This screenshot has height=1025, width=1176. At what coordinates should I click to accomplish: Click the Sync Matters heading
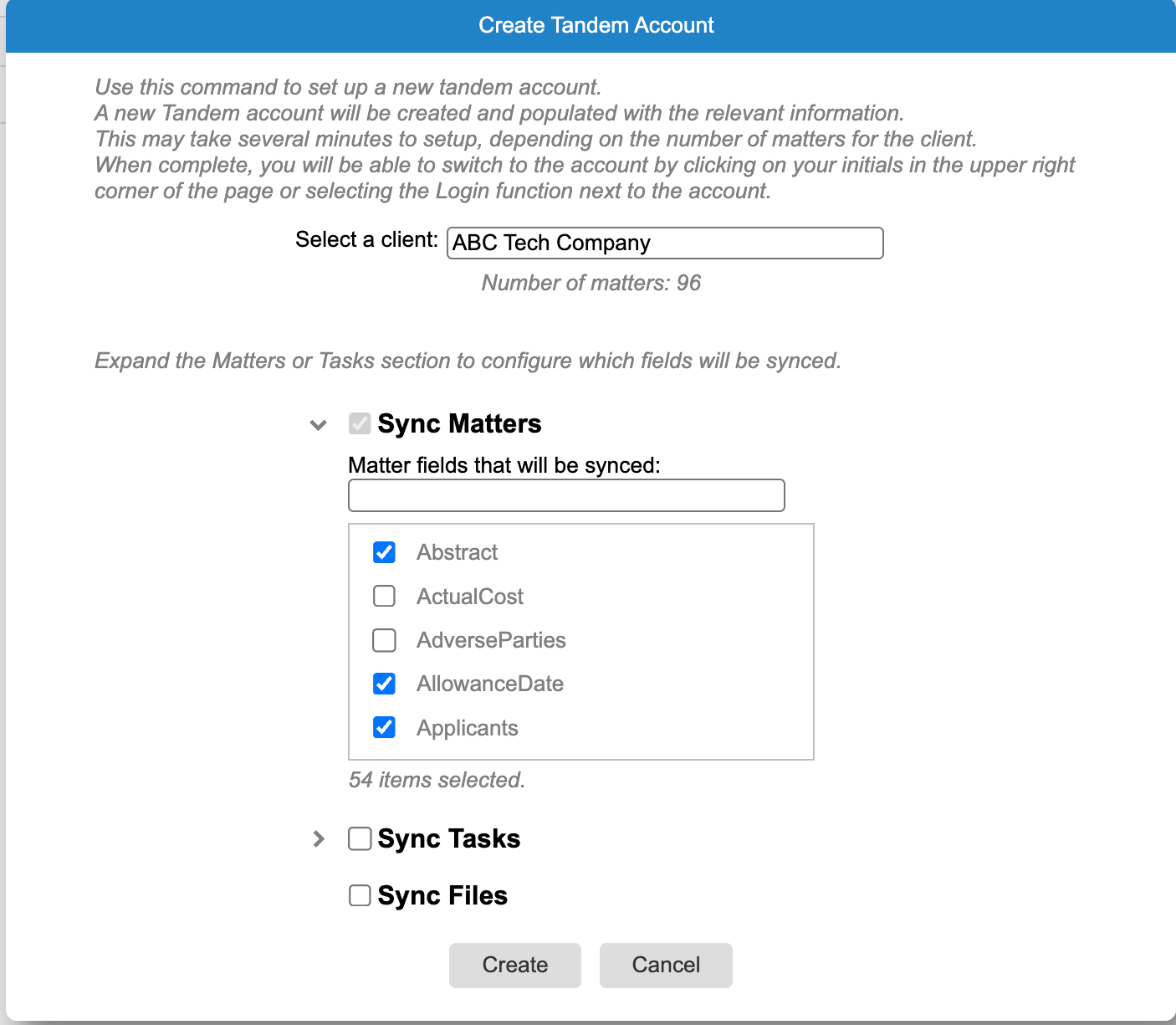coord(459,423)
